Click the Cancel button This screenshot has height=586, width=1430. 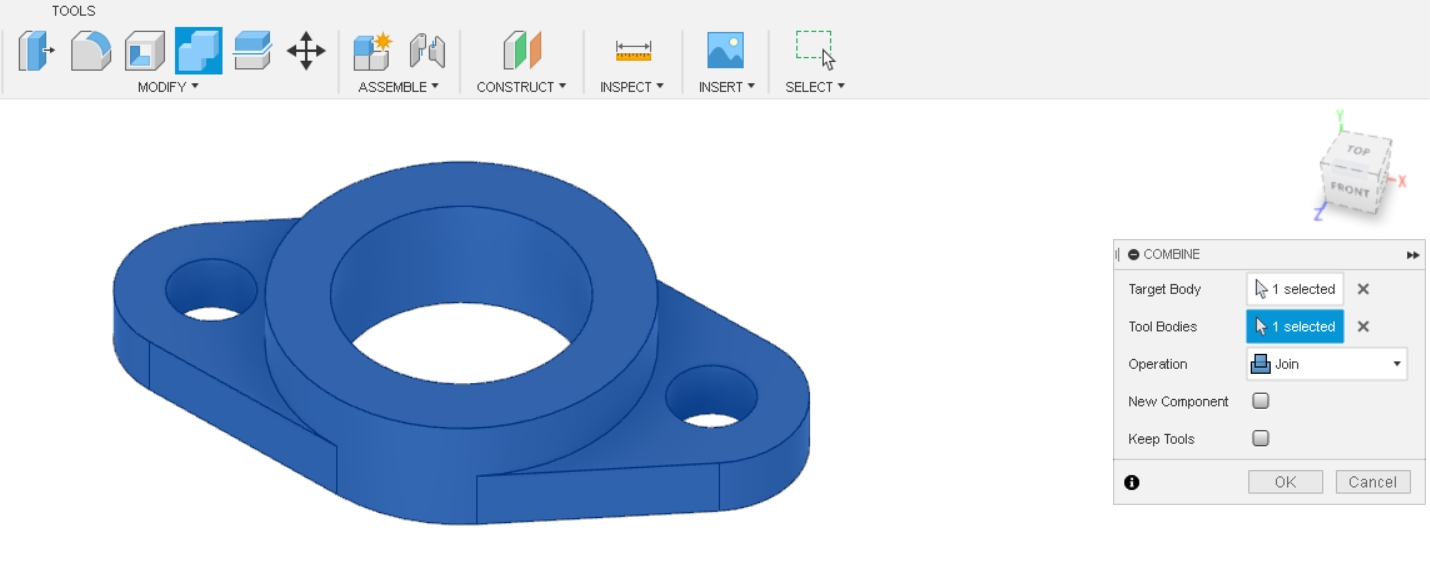pos(1372,482)
